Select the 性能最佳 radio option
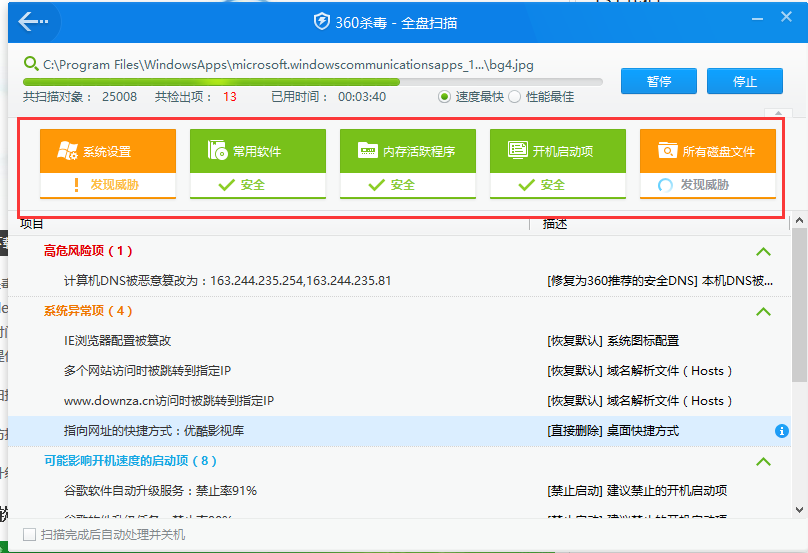Image resolution: width=808 pixels, height=553 pixels. coord(515,97)
